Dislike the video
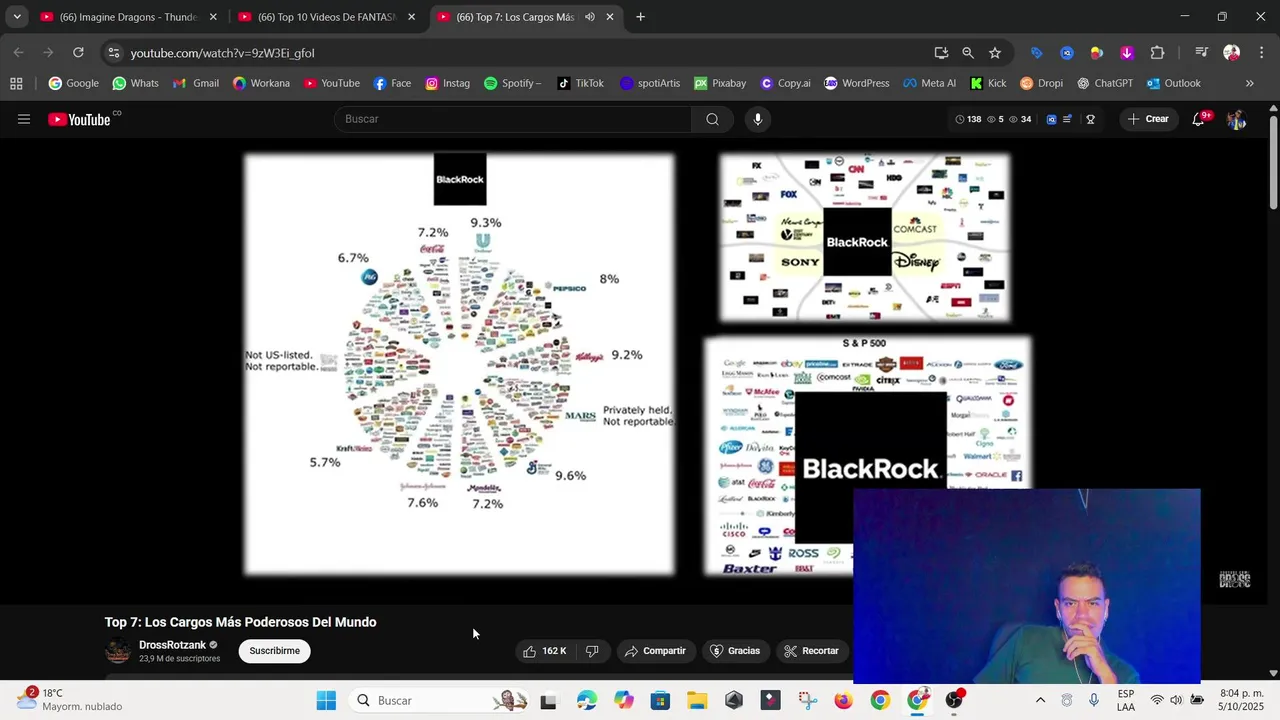The width and height of the screenshot is (1280, 720). pos(592,651)
